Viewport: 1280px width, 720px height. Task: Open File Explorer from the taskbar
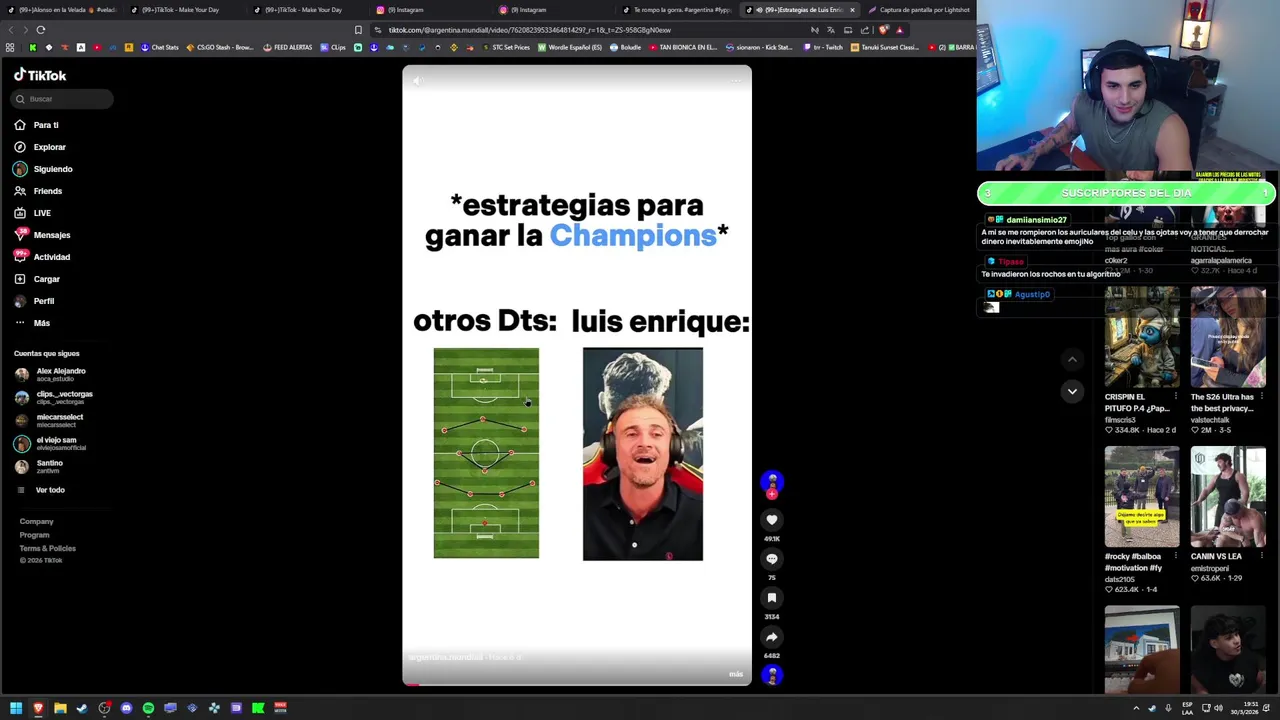(x=60, y=708)
